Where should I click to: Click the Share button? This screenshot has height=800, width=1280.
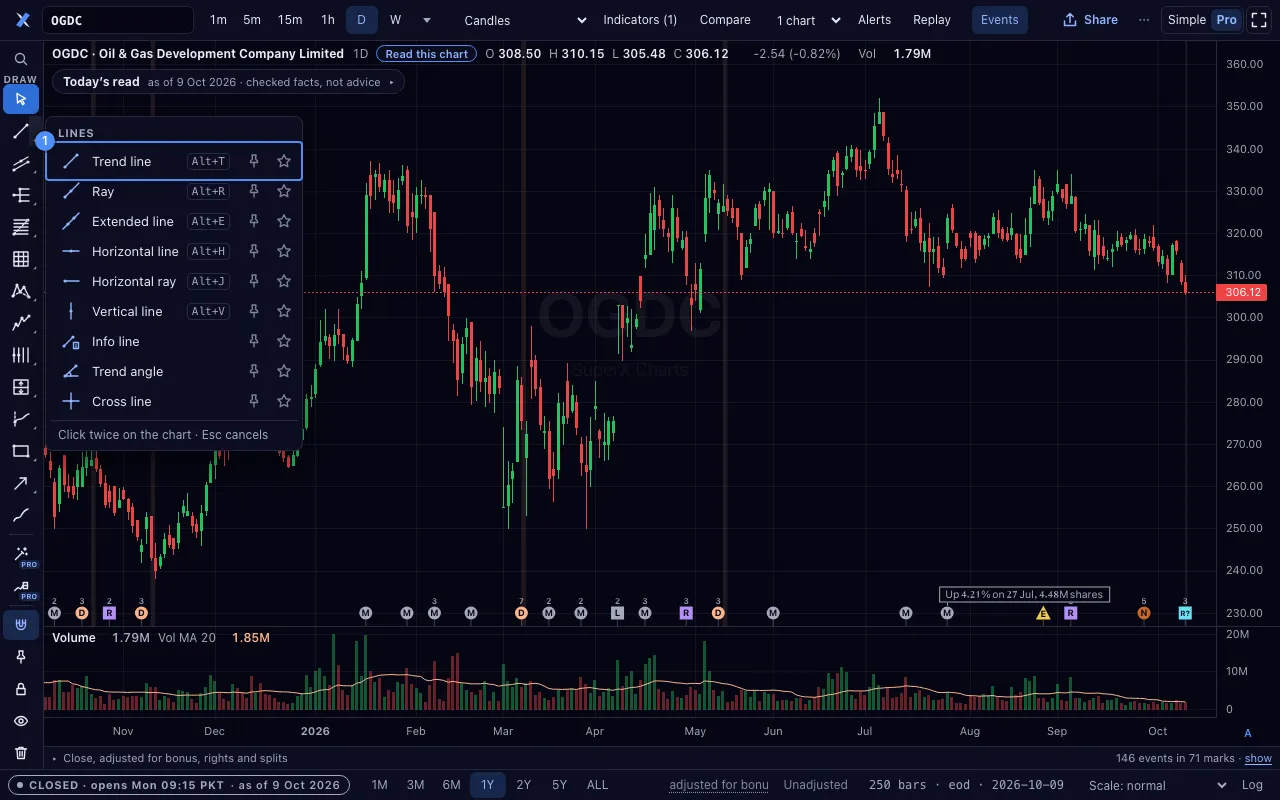[1090, 20]
